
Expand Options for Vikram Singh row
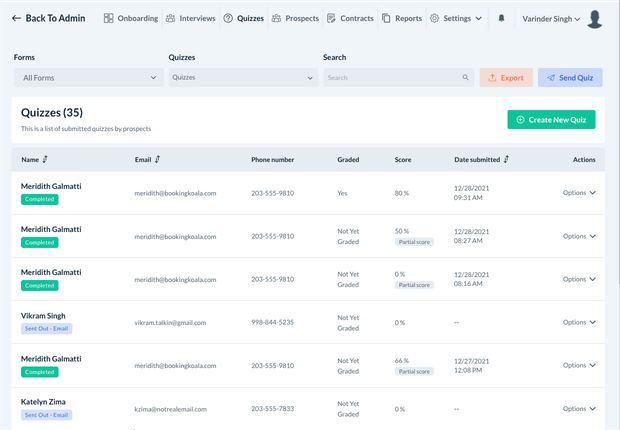click(x=579, y=322)
